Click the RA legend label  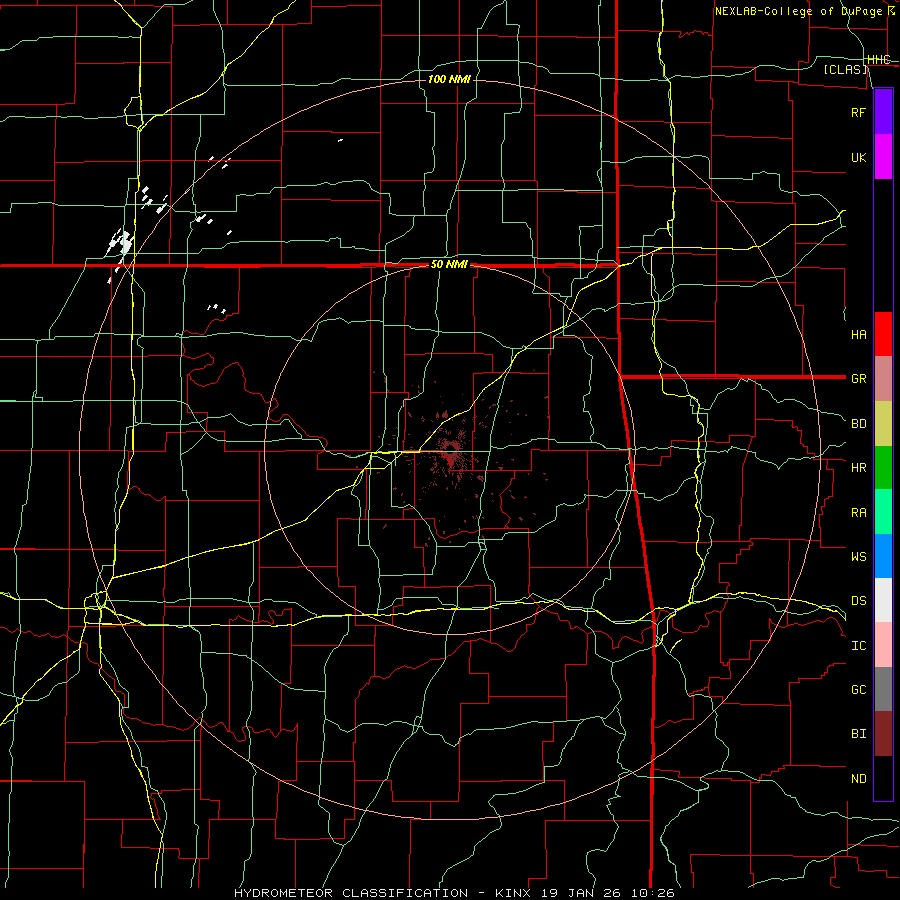[859, 512]
